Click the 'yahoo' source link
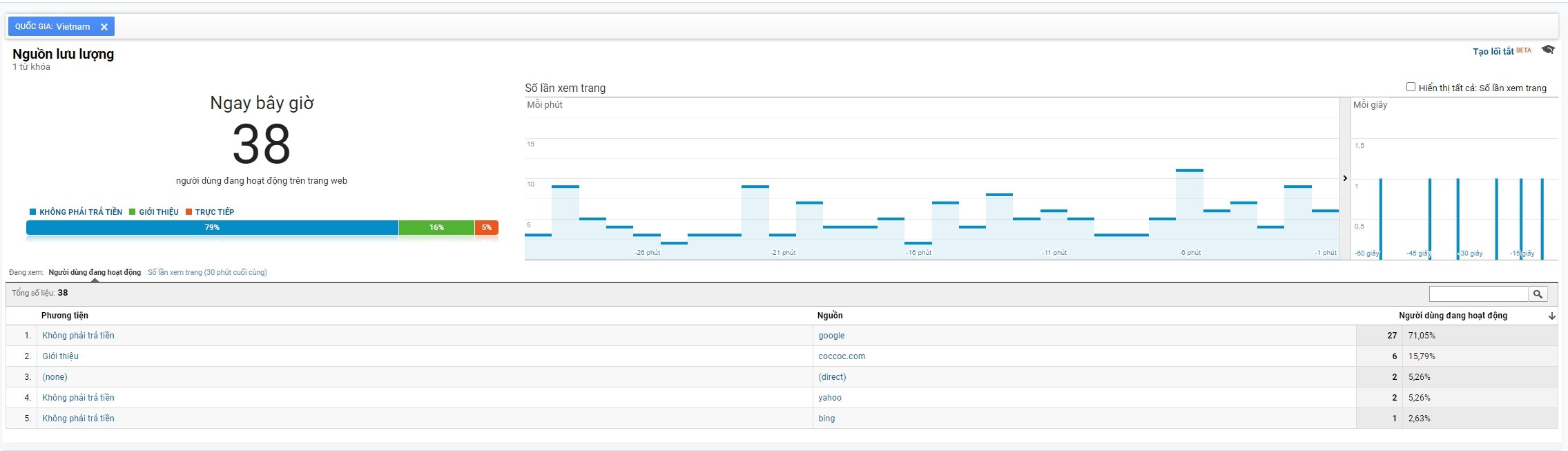The width and height of the screenshot is (1568, 451). coord(830,398)
